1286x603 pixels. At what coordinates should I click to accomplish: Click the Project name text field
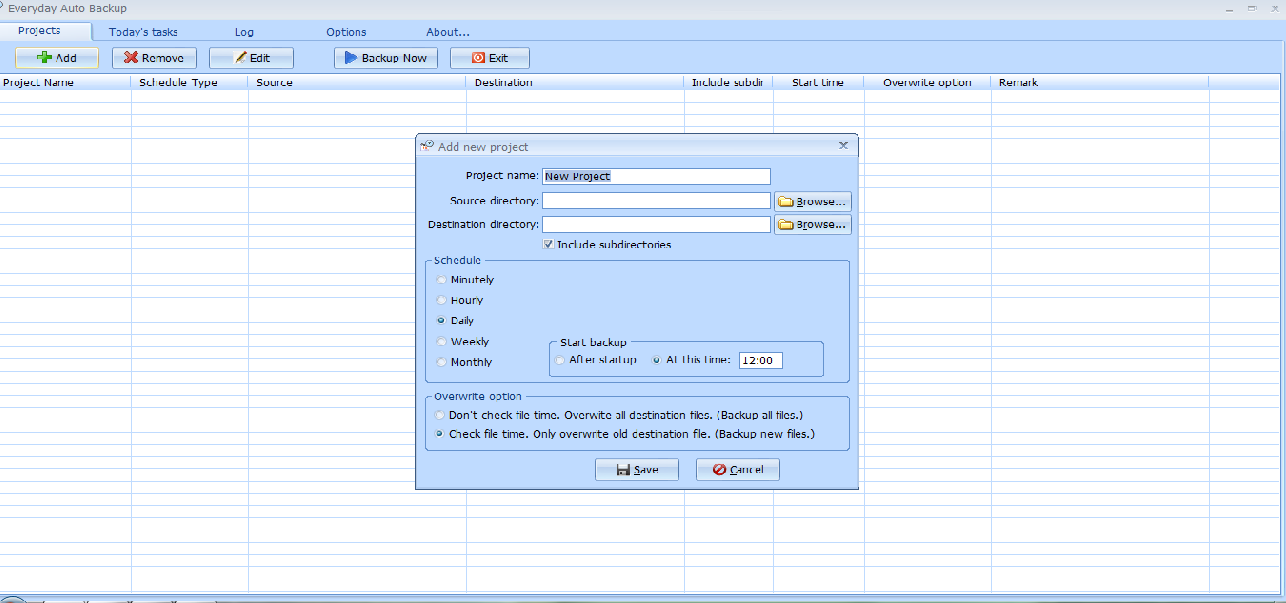(655, 176)
